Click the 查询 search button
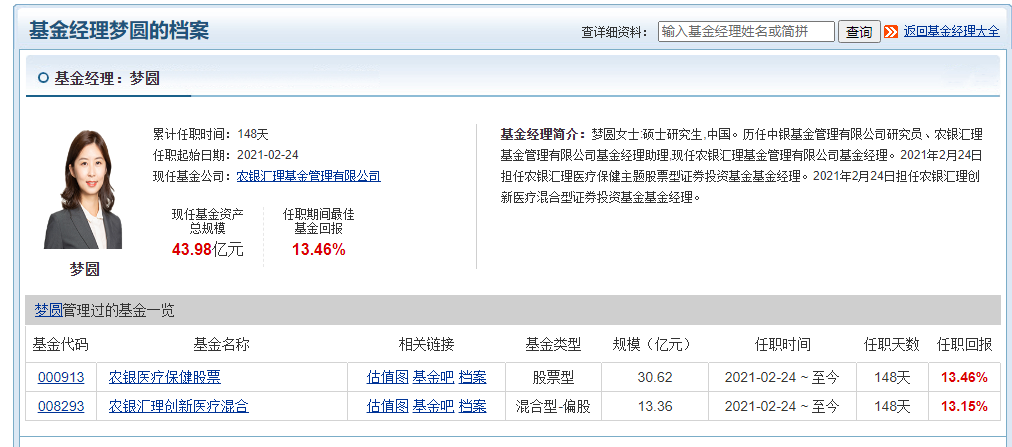The width and height of the screenshot is (1012, 447). 859,32
